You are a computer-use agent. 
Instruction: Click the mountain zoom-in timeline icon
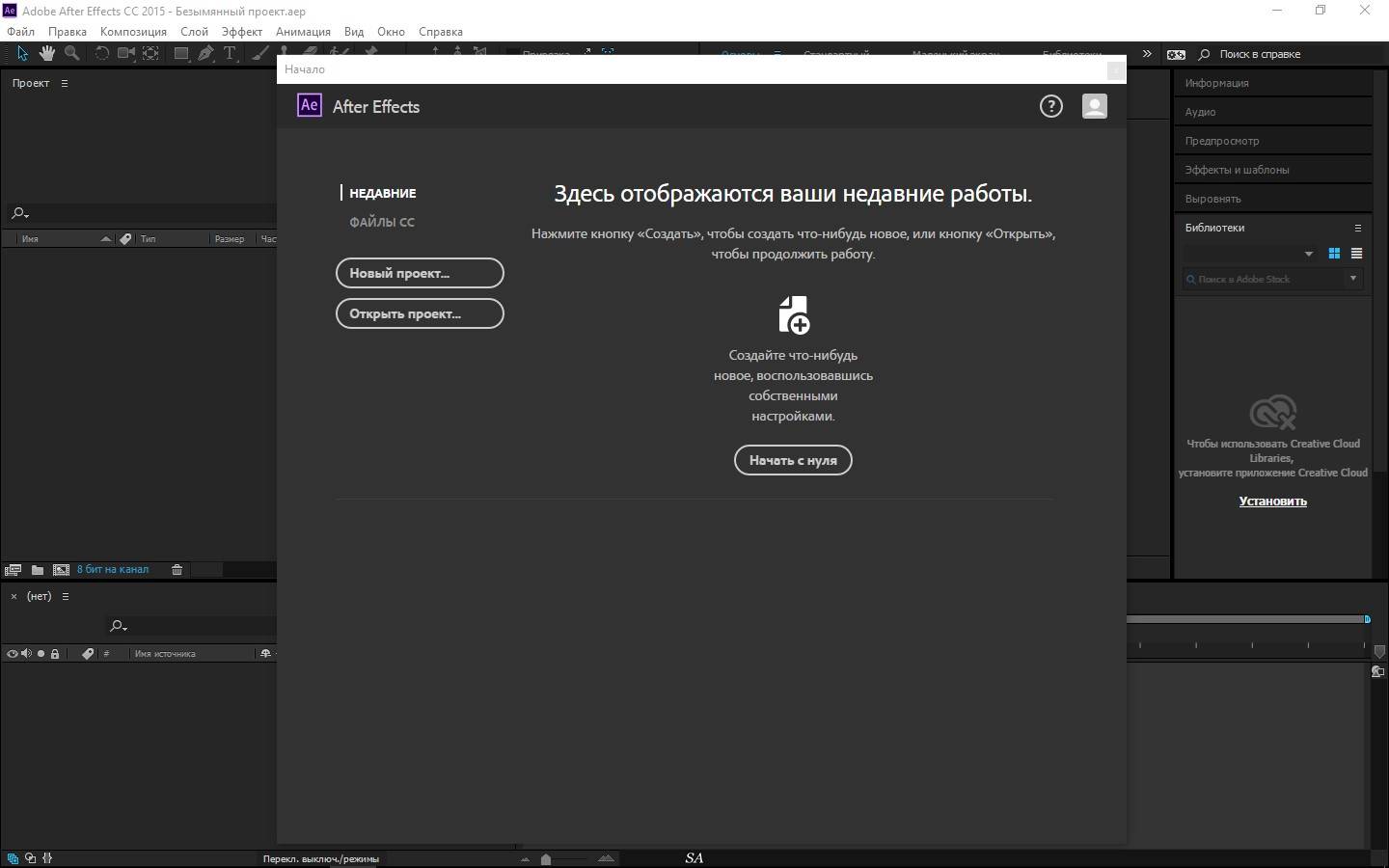606,858
